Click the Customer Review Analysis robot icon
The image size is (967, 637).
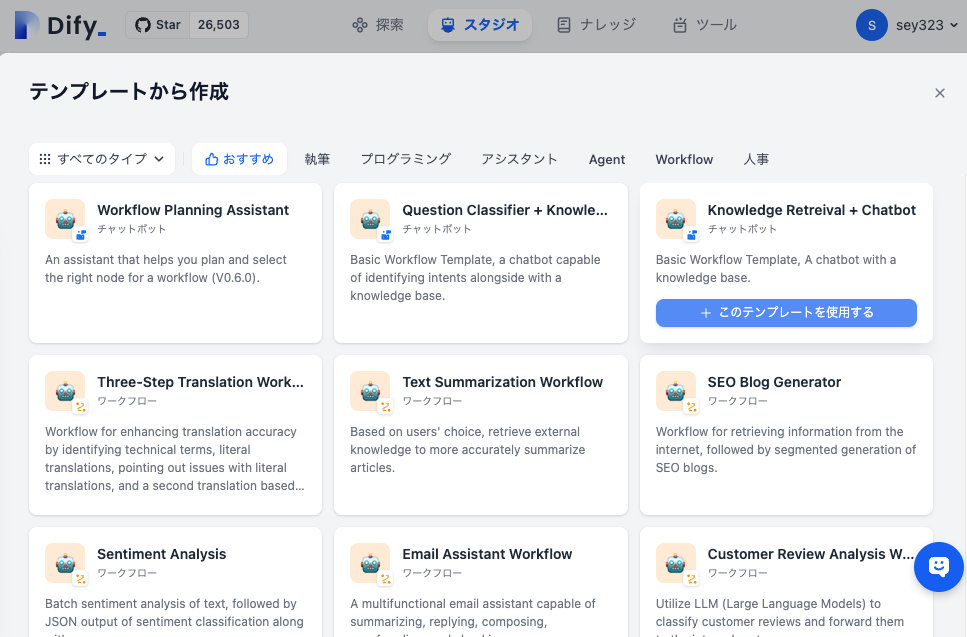[676, 563]
